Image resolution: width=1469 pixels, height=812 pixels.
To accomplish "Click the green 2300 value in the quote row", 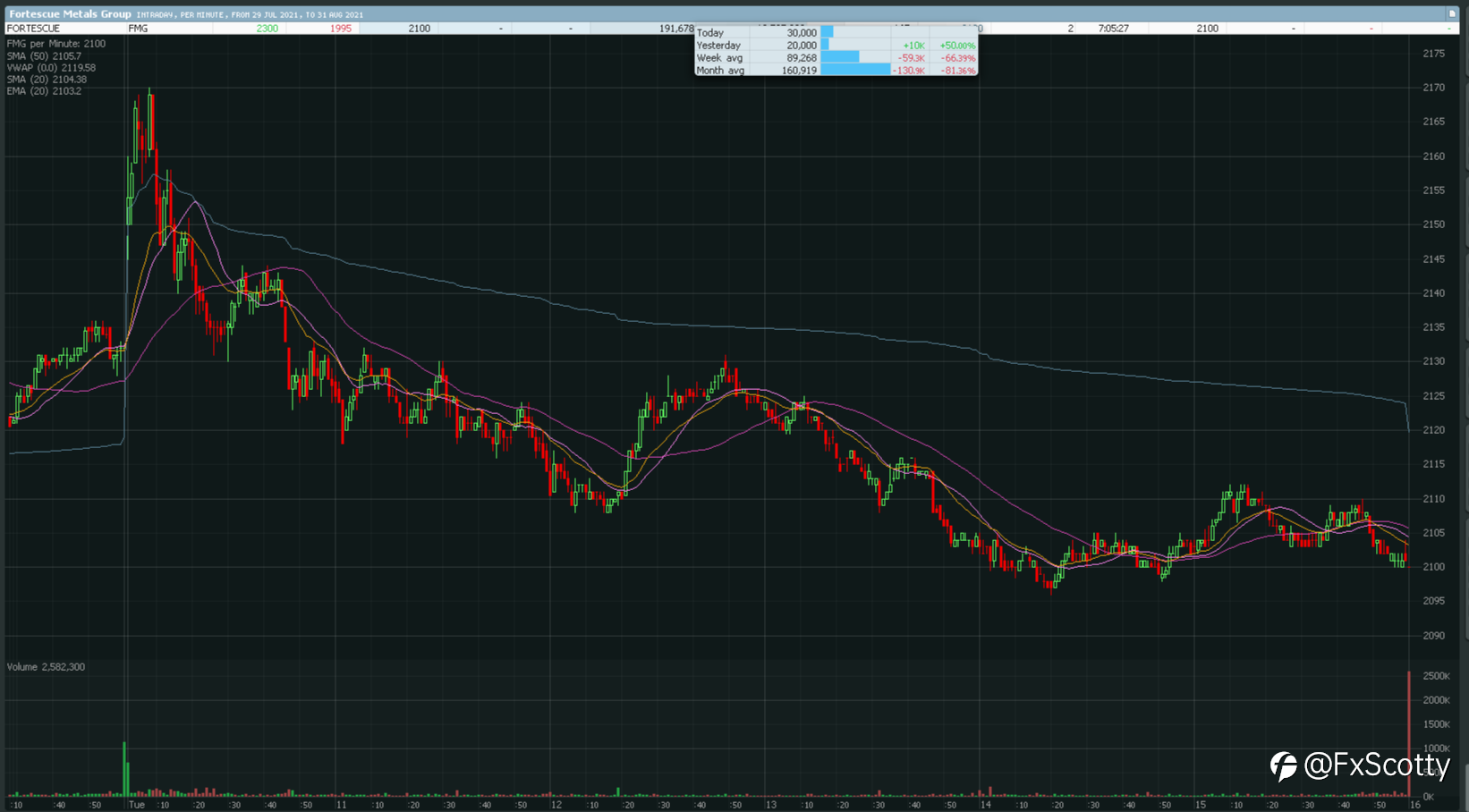I will pyautogui.click(x=267, y=29).
